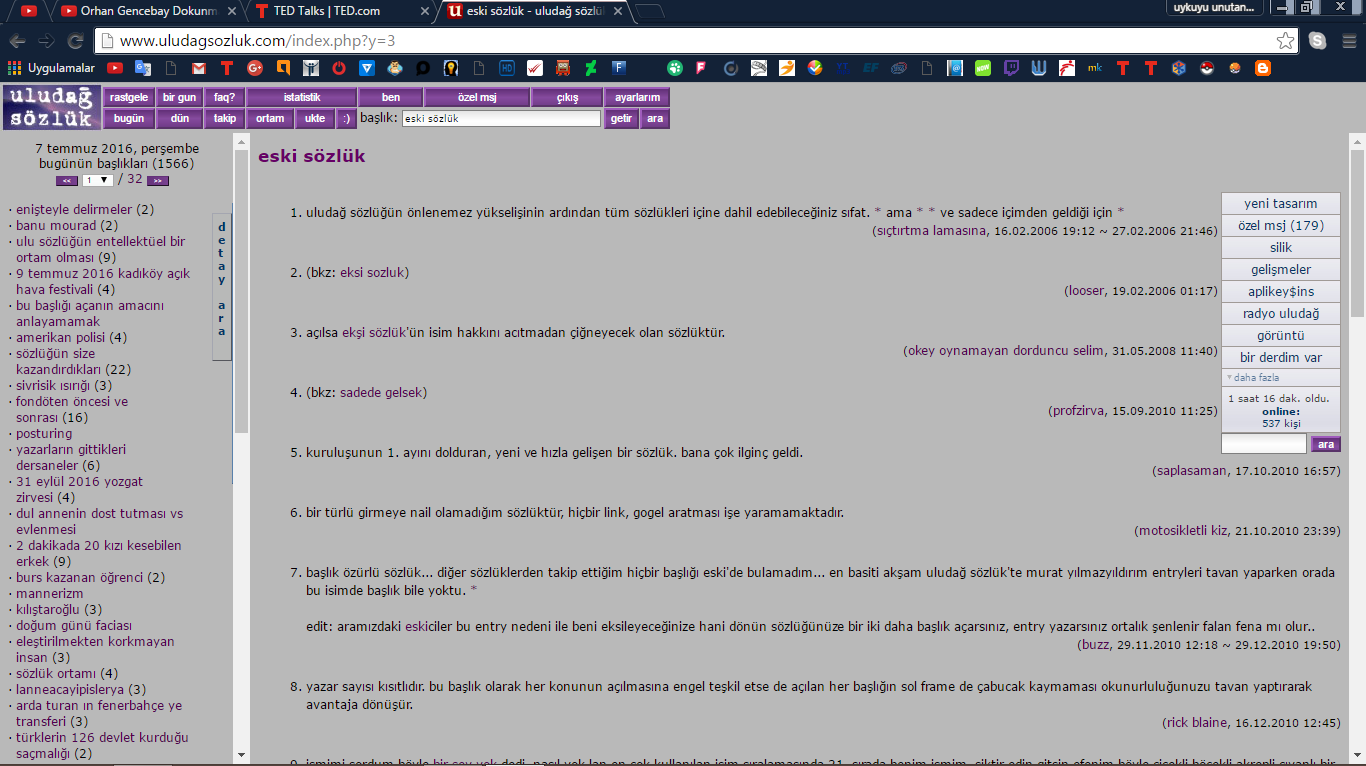Open ayarlarım settings
1366x766 pixels.
637,97
